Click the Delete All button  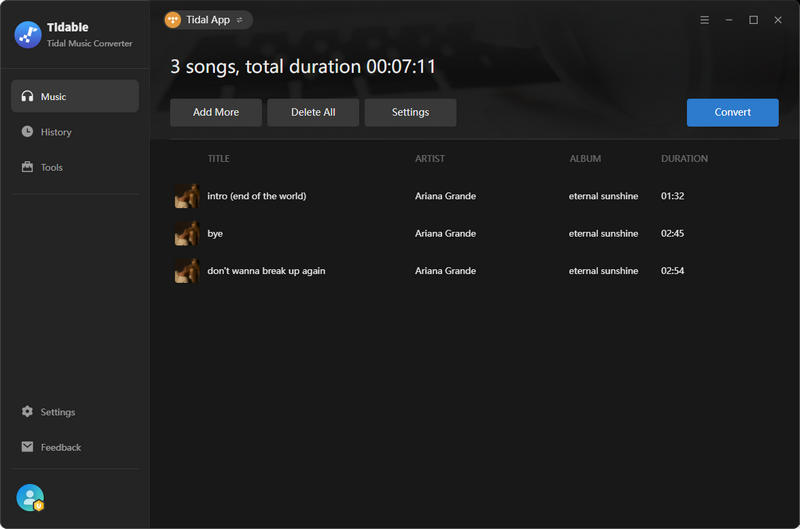(313, 112)
